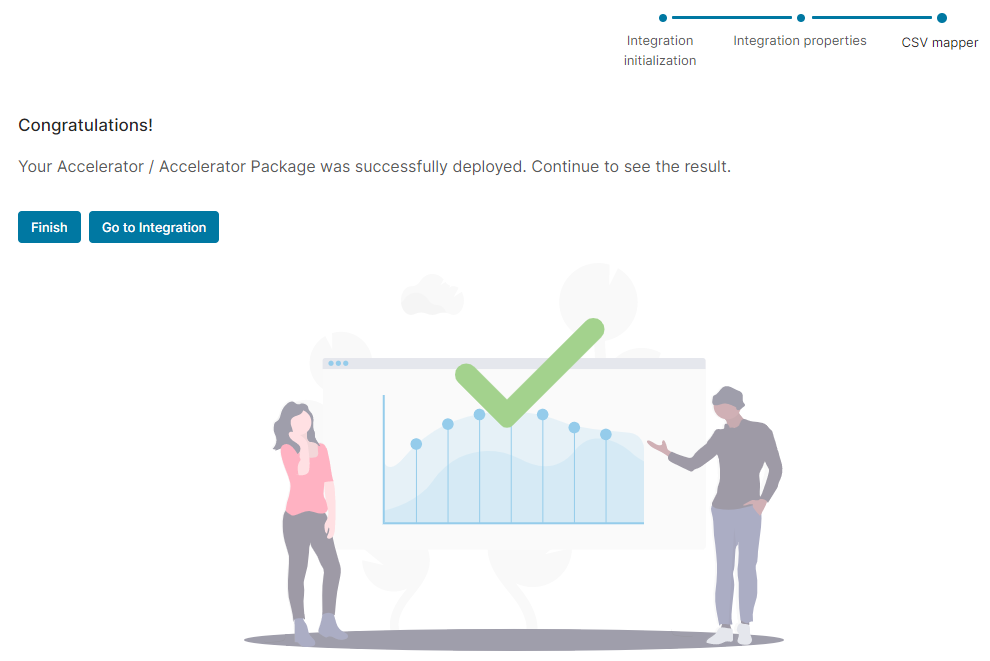
Task: Click the three blue dots in window header
Action: [338, 363]
